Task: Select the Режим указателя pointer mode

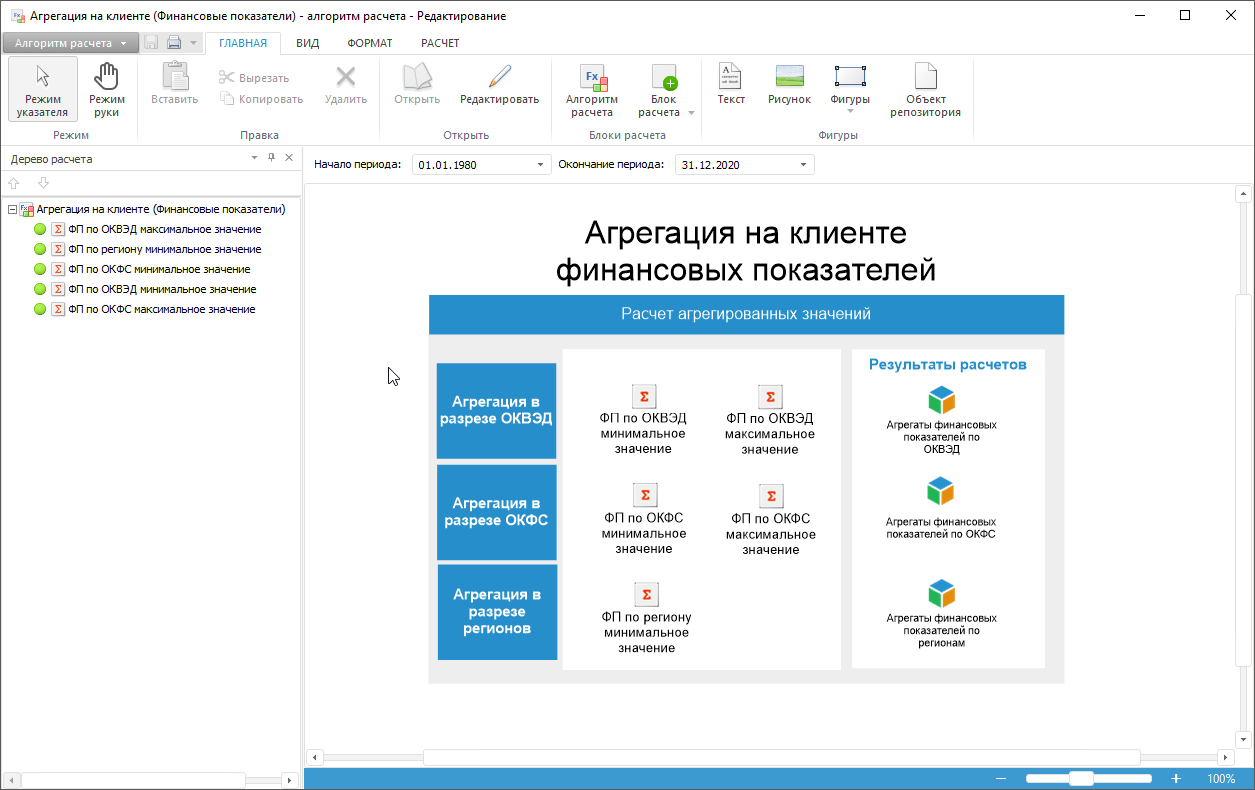Action: [x=42, y=88]
